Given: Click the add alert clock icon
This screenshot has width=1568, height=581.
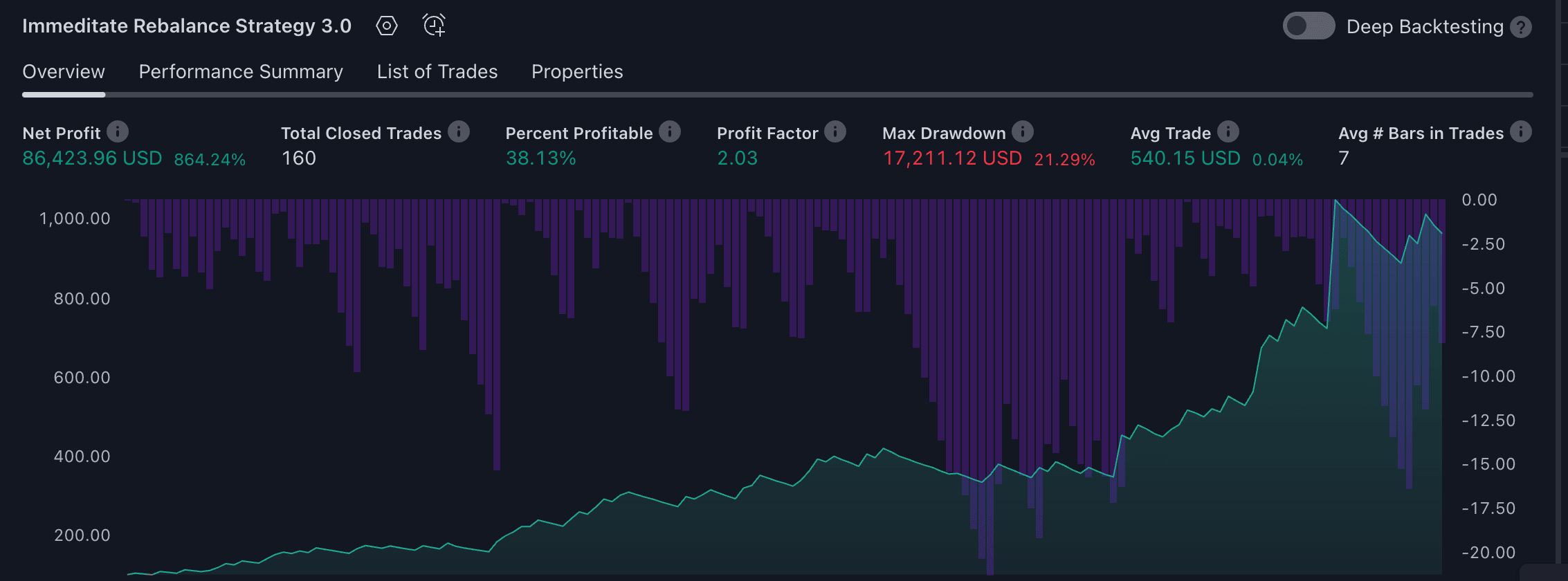Looking at the screenshot, I should (434, 26).
